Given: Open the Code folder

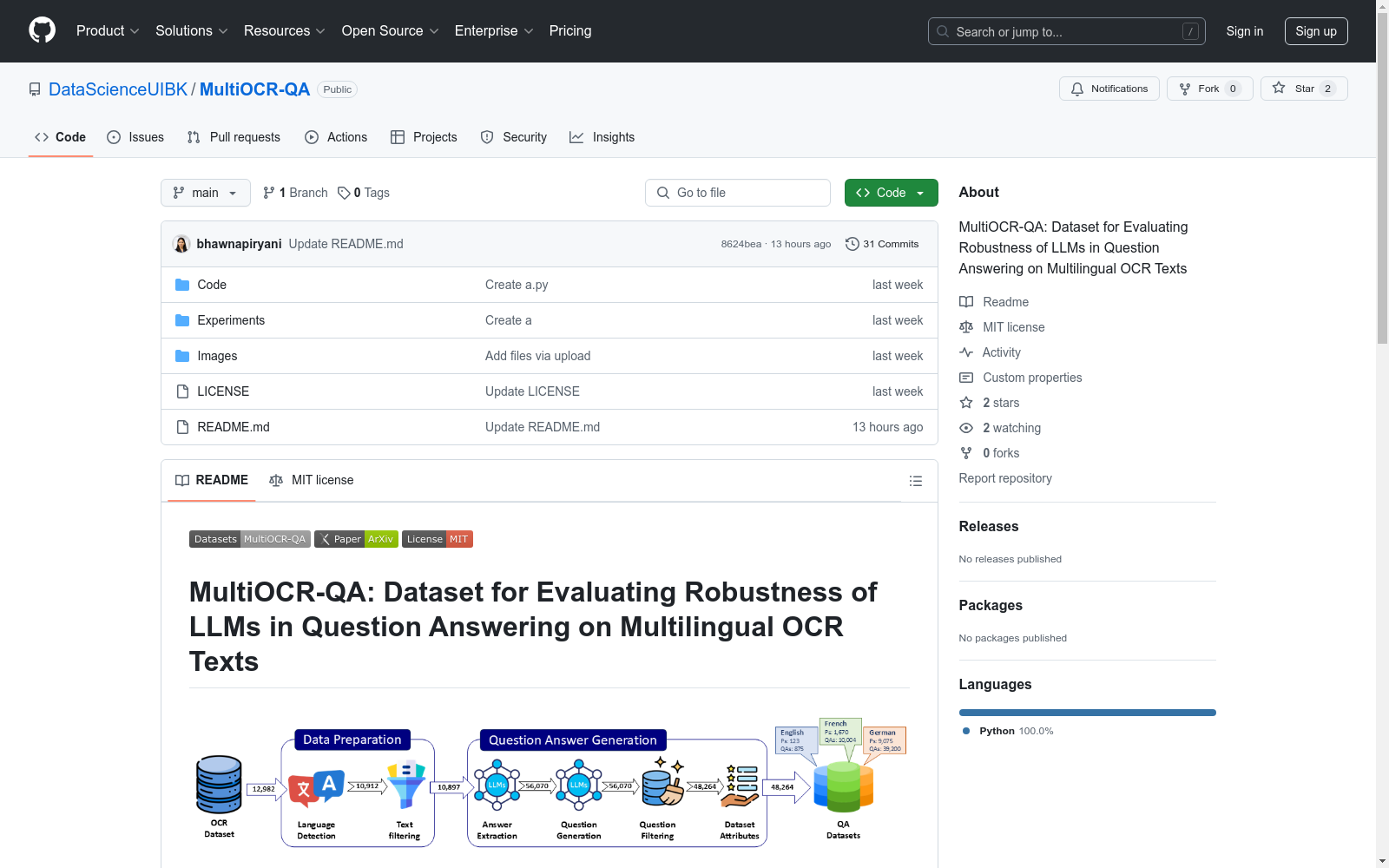Looking at the screenshot, I should click(212, 285).
